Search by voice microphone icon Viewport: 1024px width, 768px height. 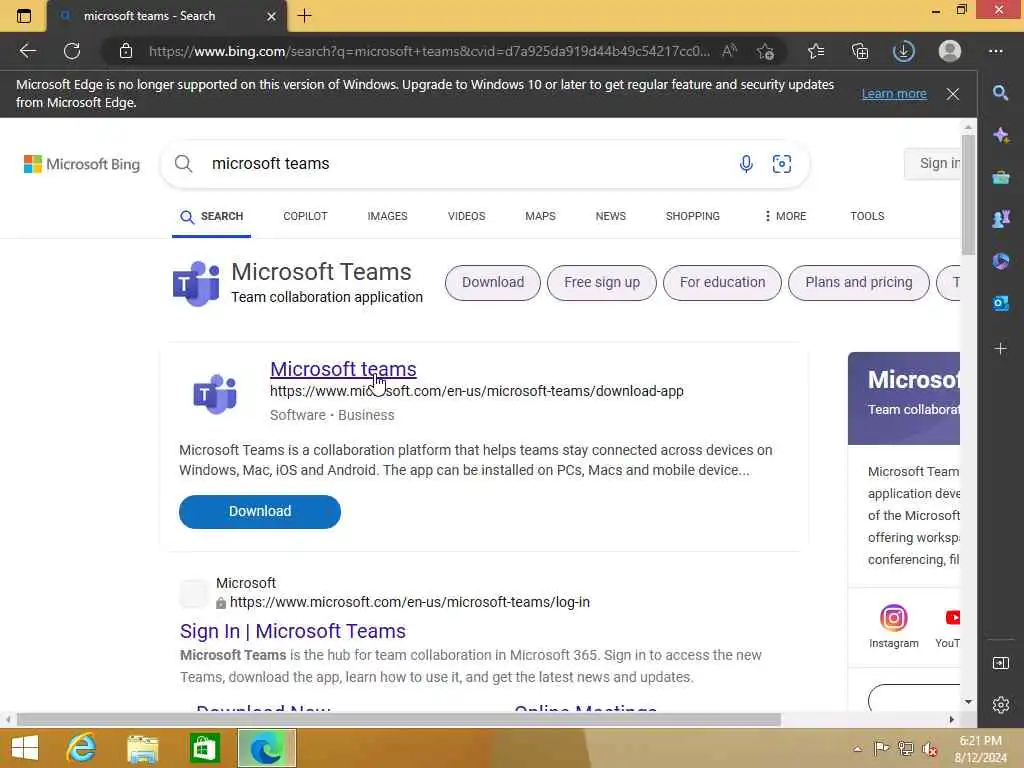(x=746, y=163)
